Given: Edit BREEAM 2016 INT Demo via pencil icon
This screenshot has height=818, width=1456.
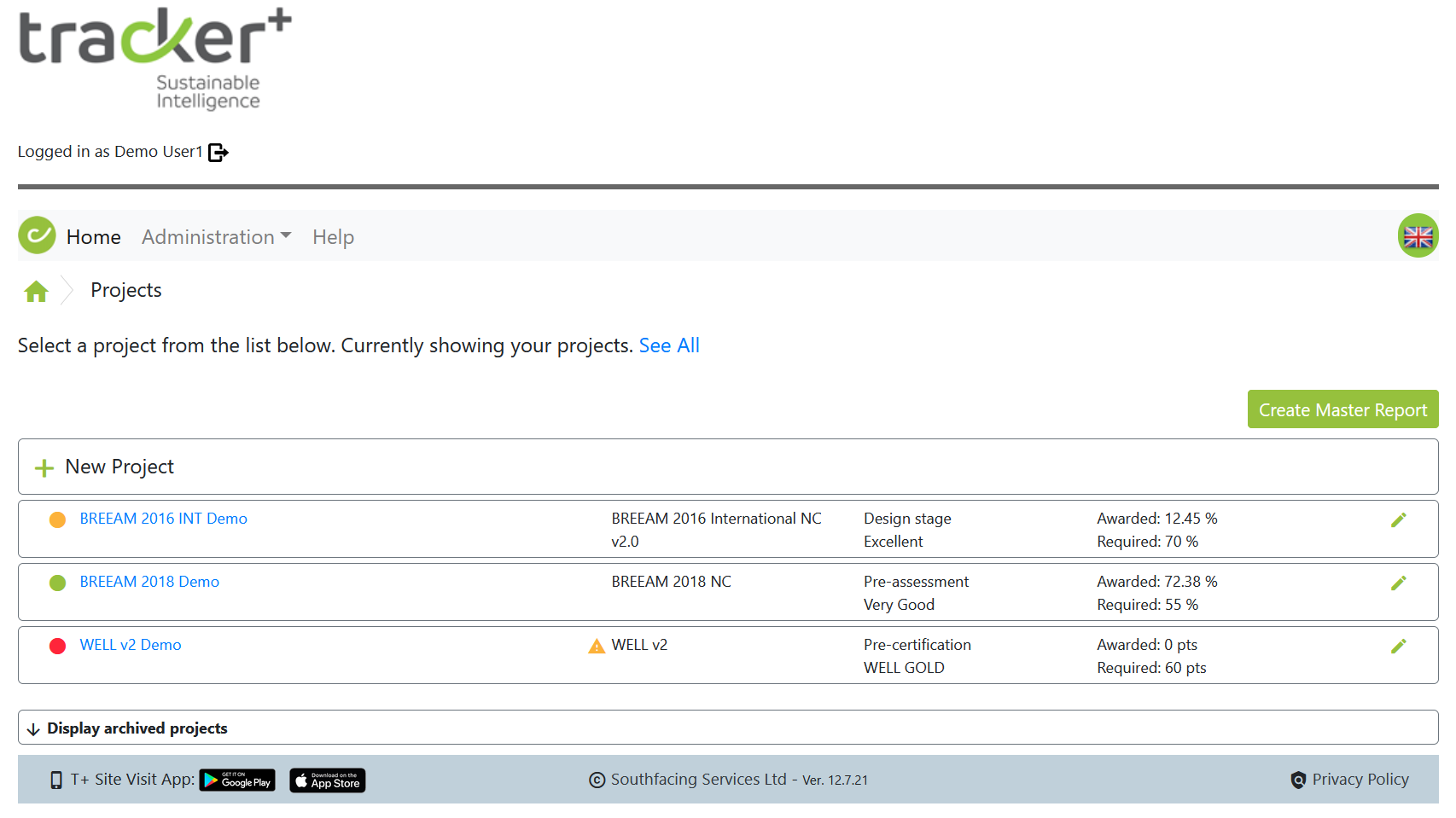Looking at the screenshot, I should [1398, 519].
